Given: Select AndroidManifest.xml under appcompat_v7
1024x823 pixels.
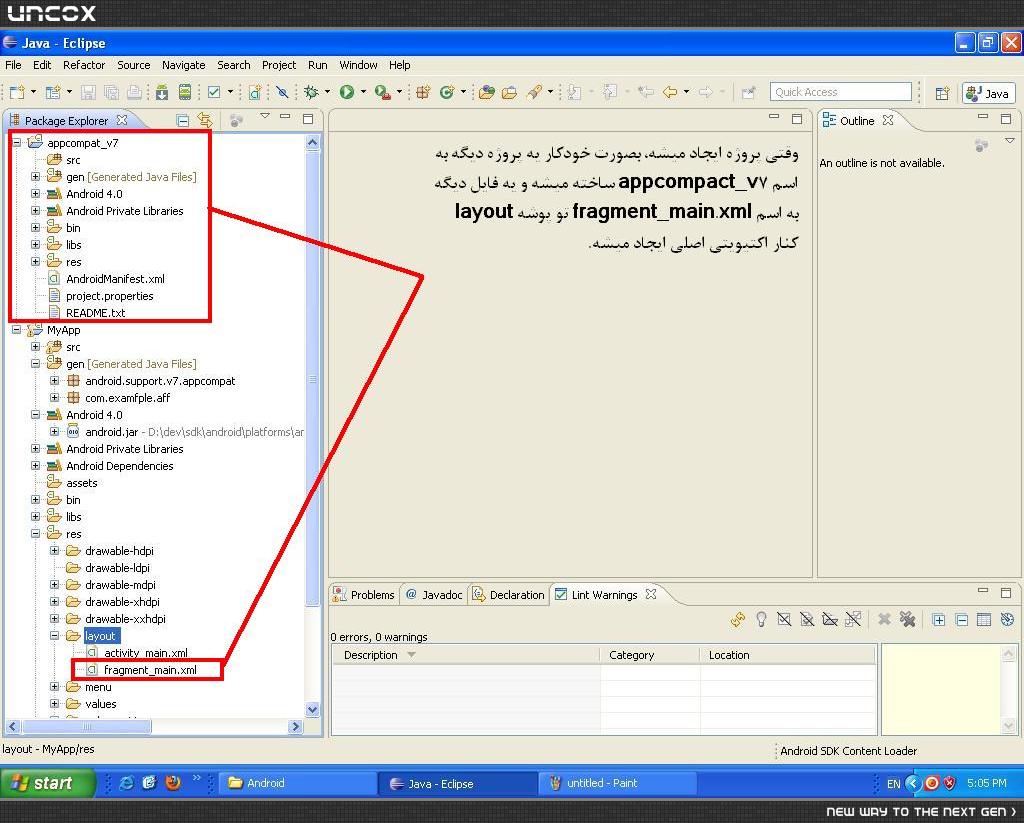Looking at the screenshot, I should pyautogui.click(x=115, y=279).
